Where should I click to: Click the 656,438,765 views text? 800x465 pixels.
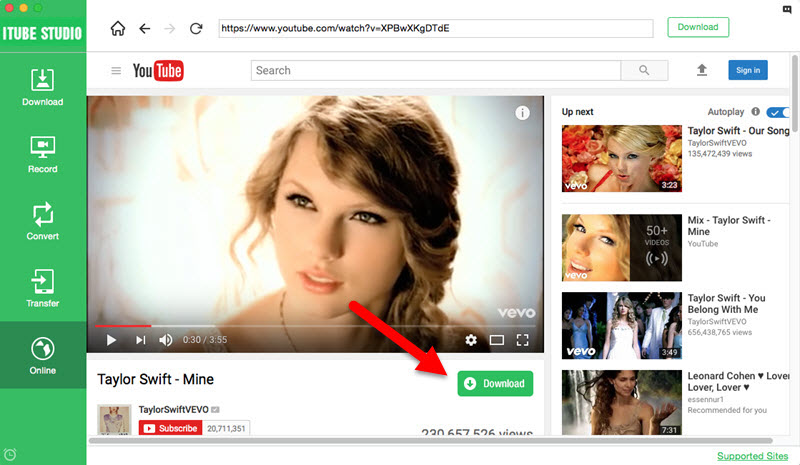719,332
